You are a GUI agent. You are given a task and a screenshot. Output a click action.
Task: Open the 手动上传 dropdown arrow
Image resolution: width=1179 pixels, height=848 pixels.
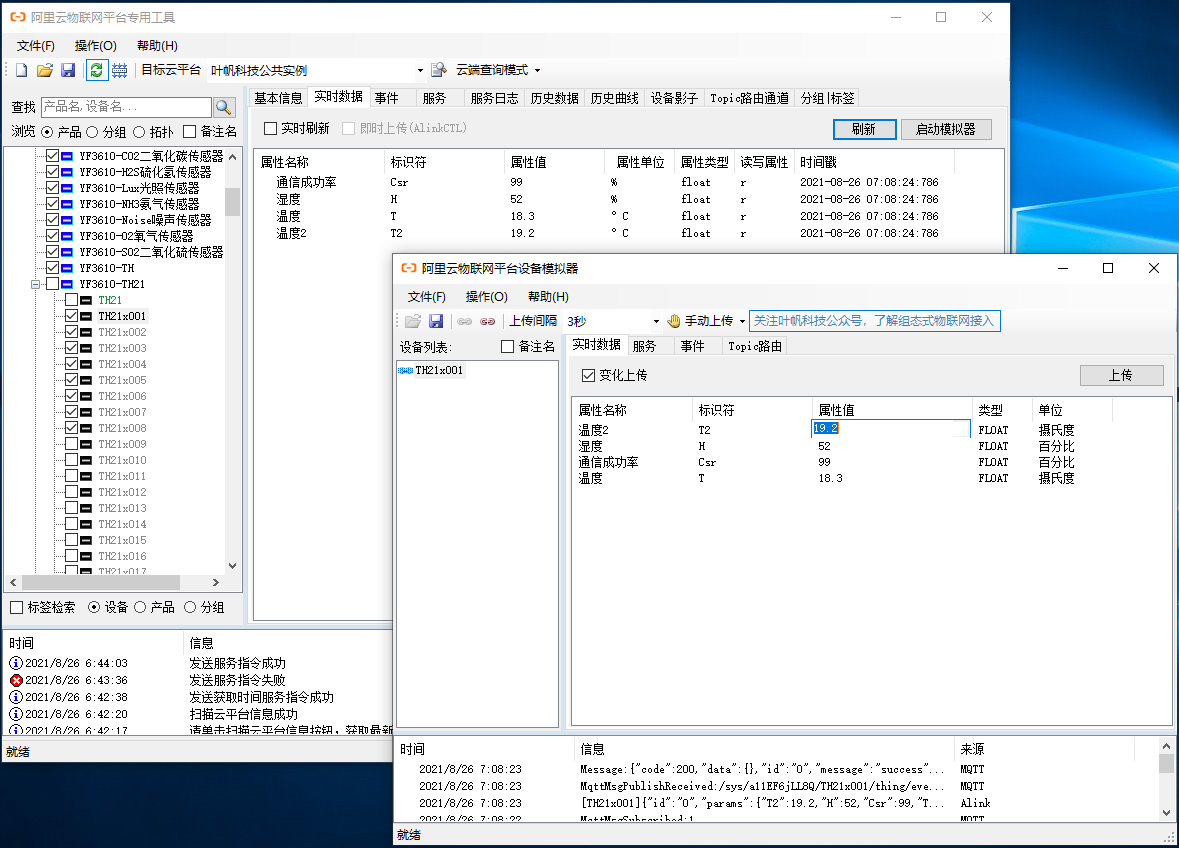(742, 321)
